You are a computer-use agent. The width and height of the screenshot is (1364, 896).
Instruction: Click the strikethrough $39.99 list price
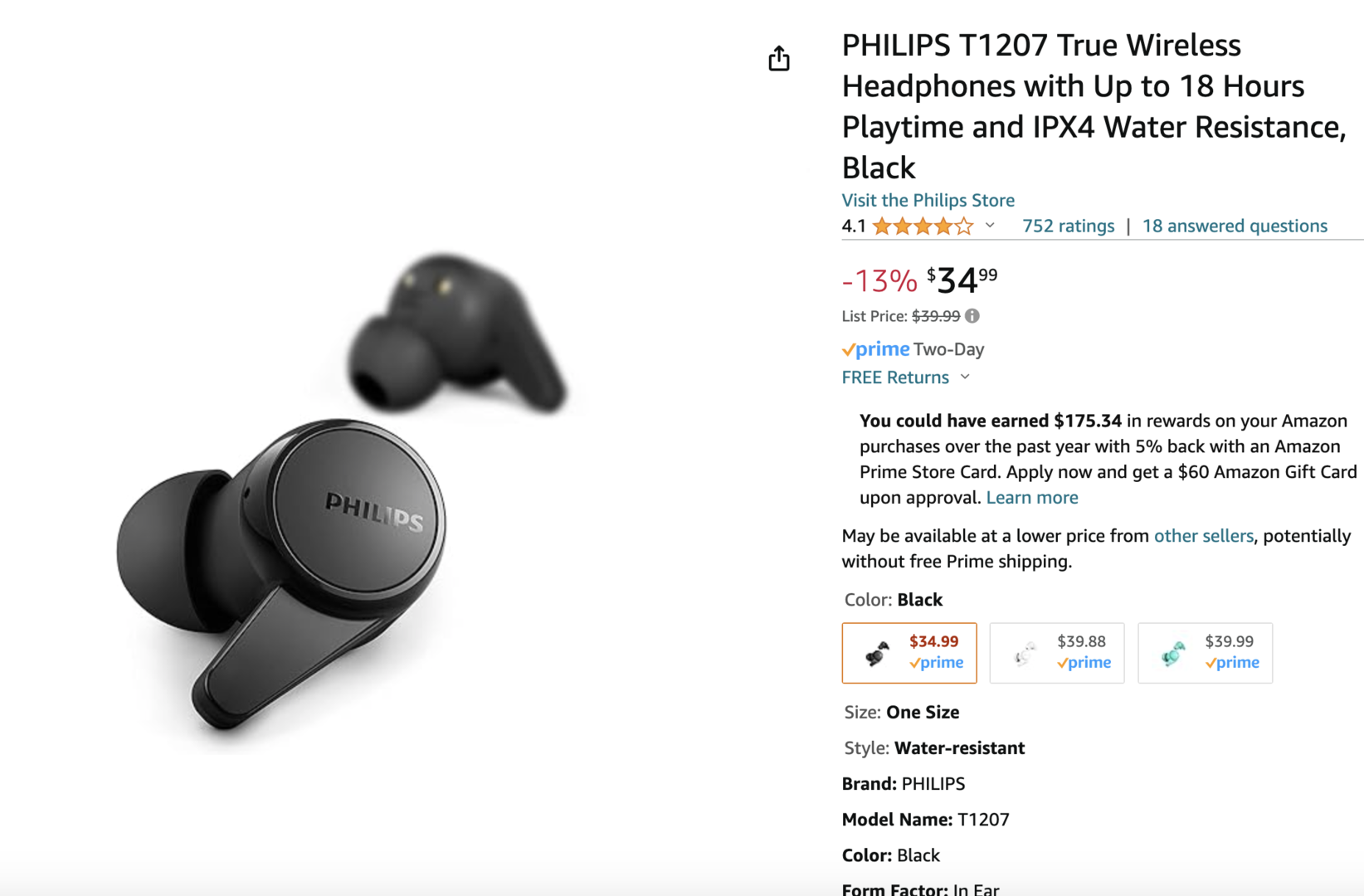(x=936, y=316)
